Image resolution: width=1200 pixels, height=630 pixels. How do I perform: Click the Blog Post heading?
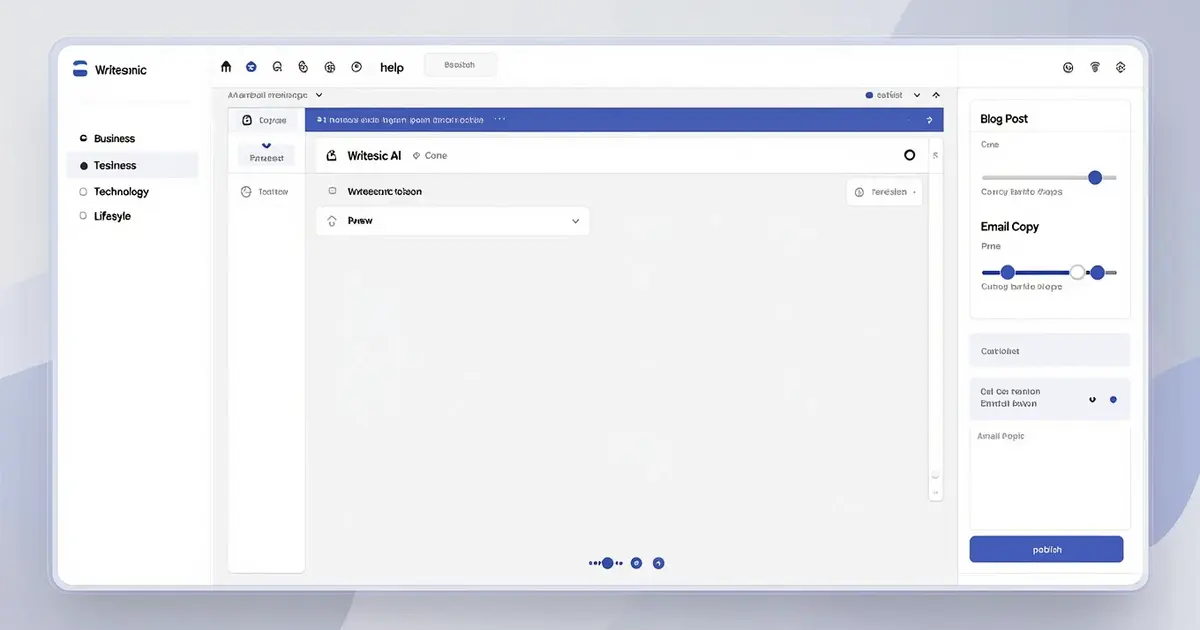pos(1004,119)
